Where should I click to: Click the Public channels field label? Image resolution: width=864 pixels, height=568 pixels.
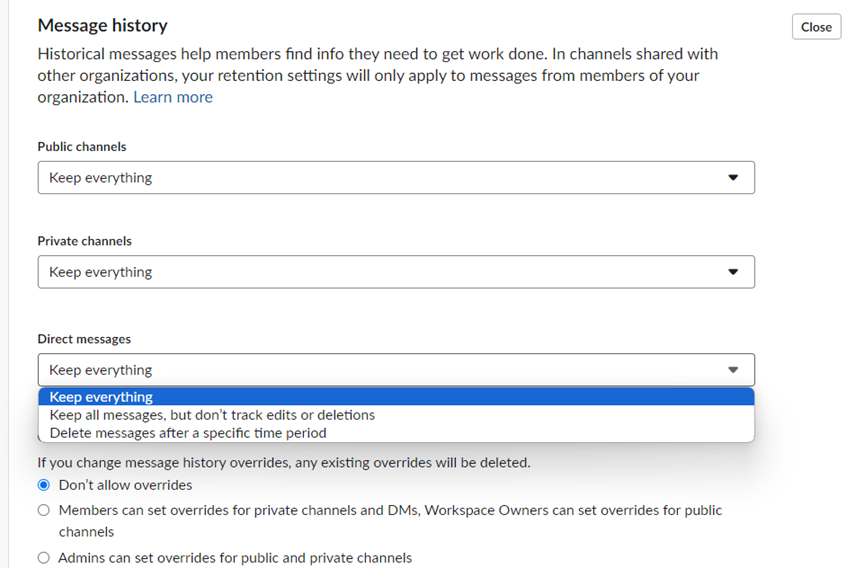82,147
